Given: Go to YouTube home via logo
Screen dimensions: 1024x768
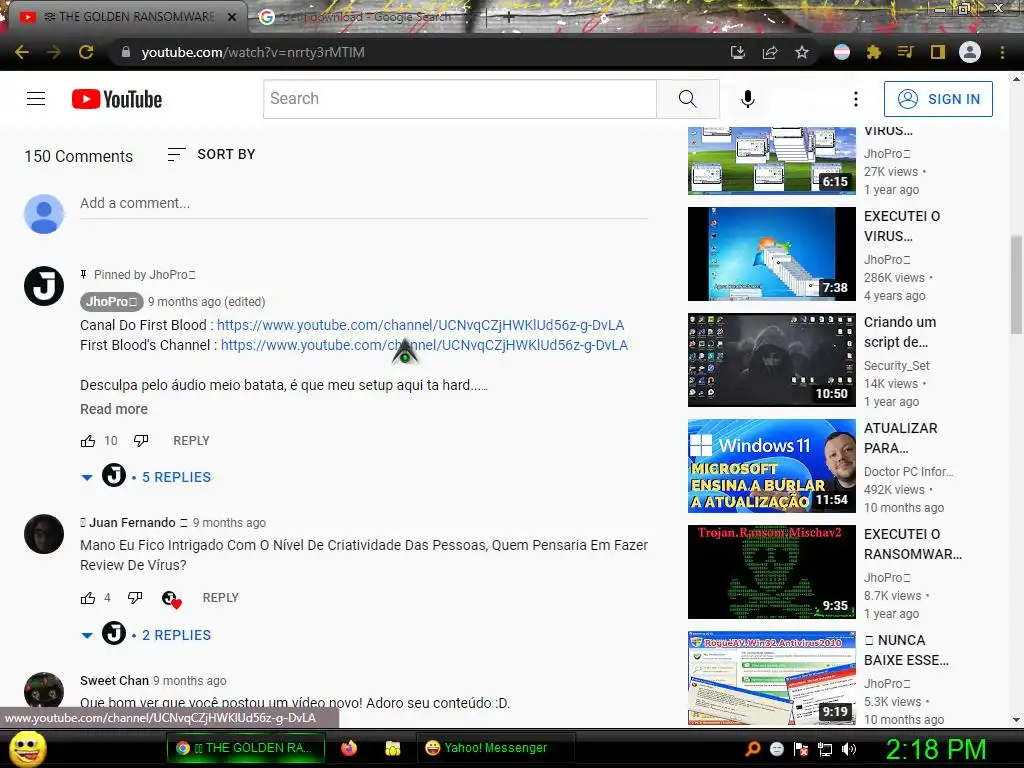Looking at the screenshot, I should click(117, 99).
